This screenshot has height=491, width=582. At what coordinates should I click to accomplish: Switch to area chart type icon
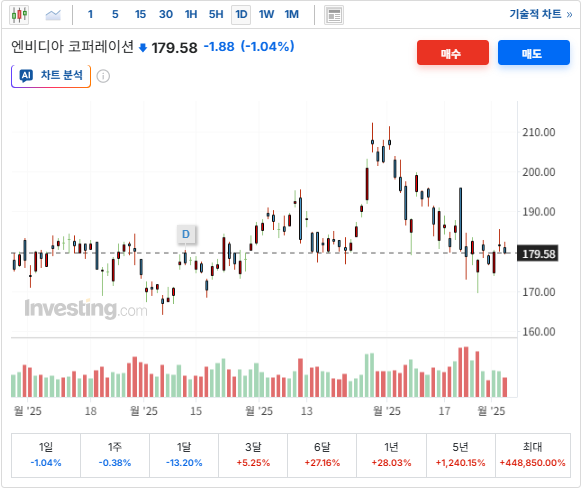(x=53, y=15)
